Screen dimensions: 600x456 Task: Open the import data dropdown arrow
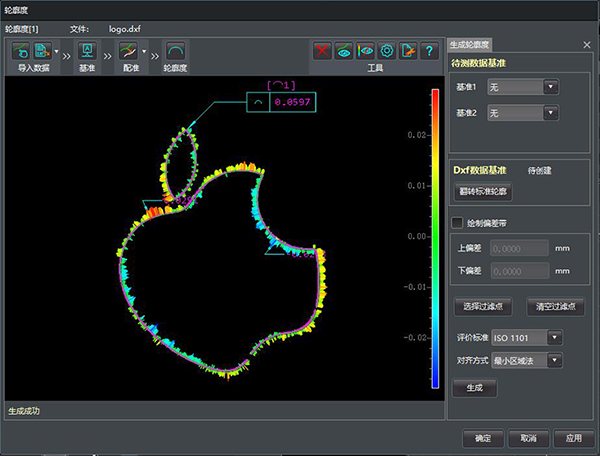coord(56,51)
